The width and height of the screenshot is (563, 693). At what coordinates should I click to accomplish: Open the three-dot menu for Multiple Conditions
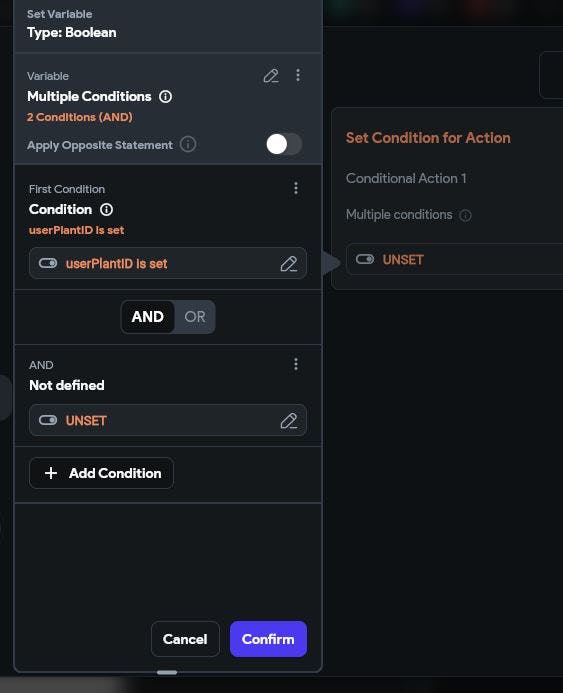pyautogui.click(x=298, y=76)
